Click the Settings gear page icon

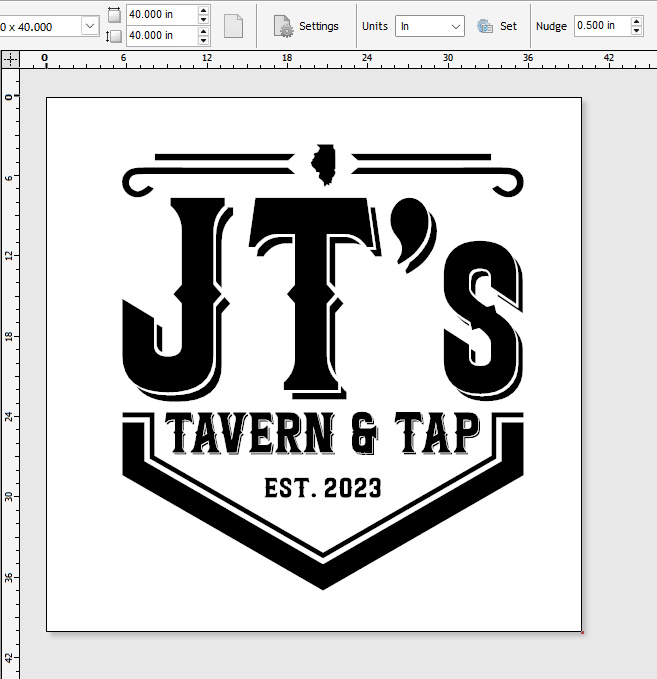[283, 26]
